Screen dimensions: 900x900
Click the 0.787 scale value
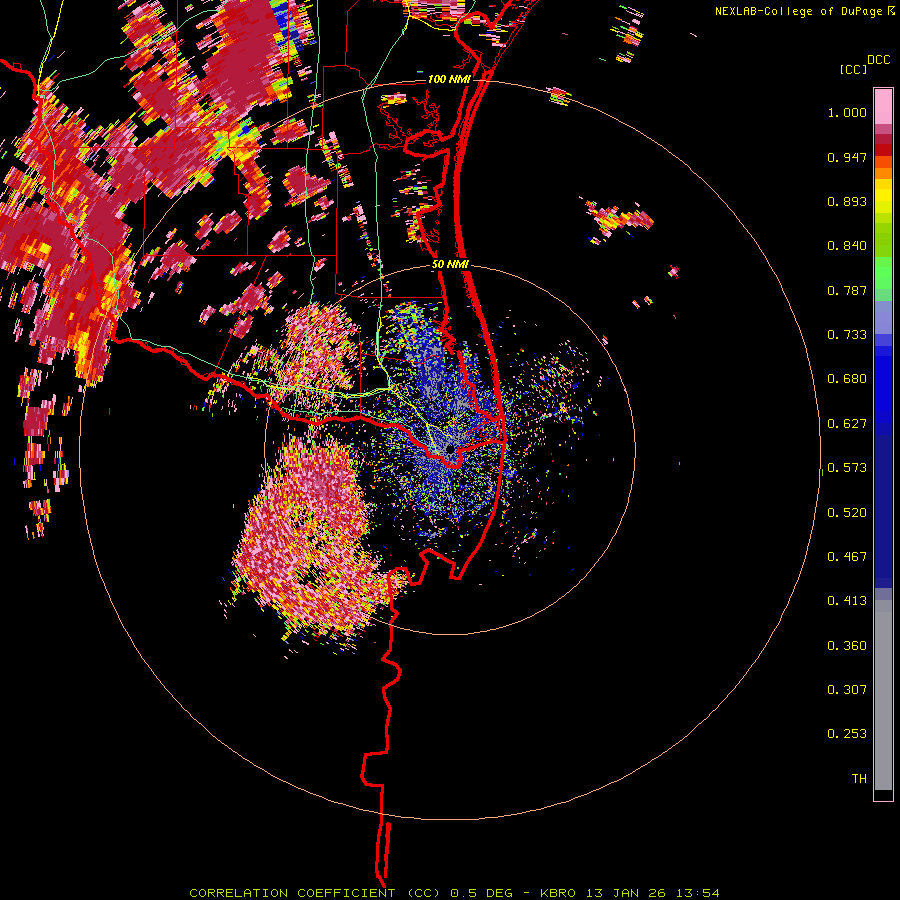point(847,290)
